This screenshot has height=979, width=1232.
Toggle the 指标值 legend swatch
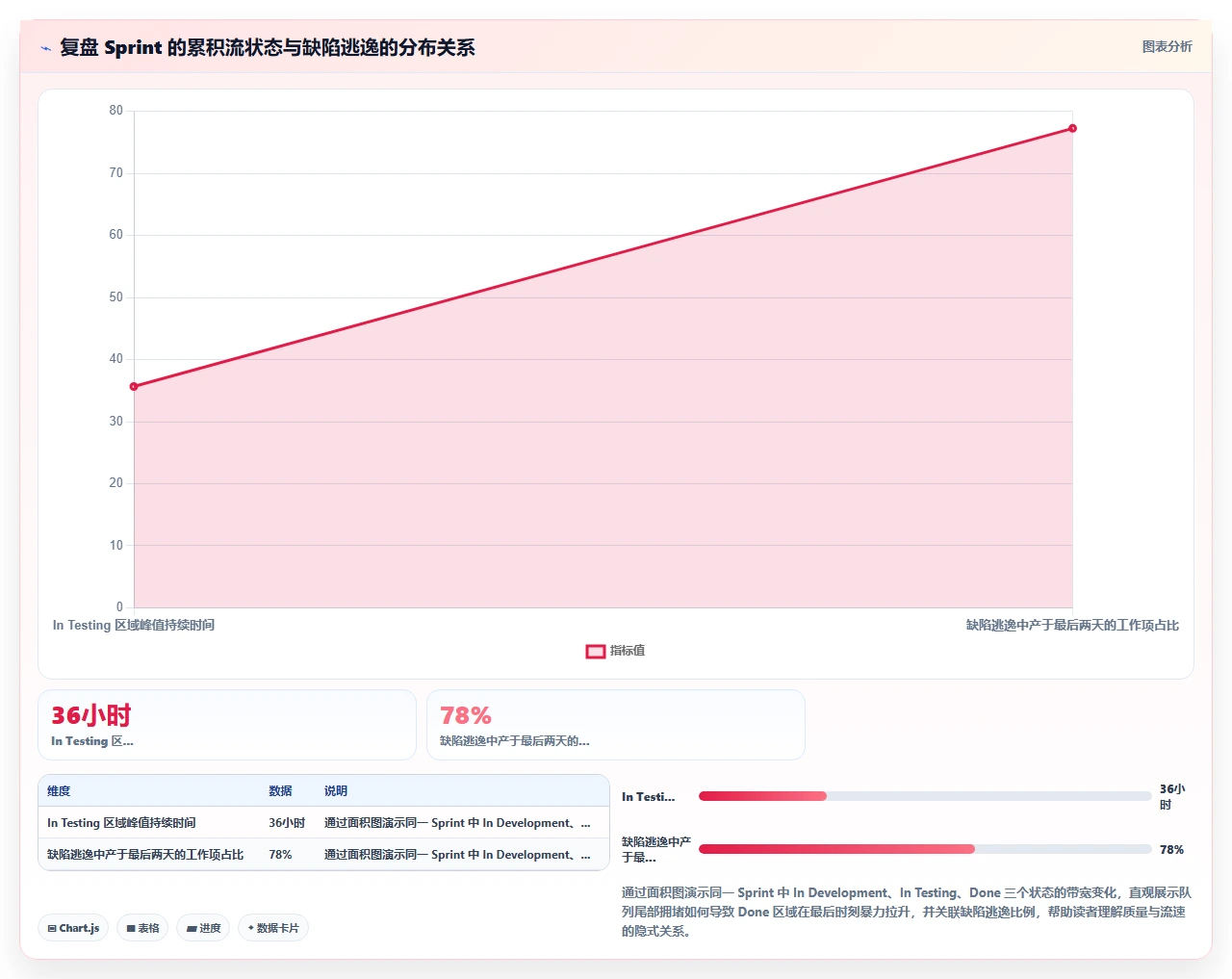tap(595, 652)
